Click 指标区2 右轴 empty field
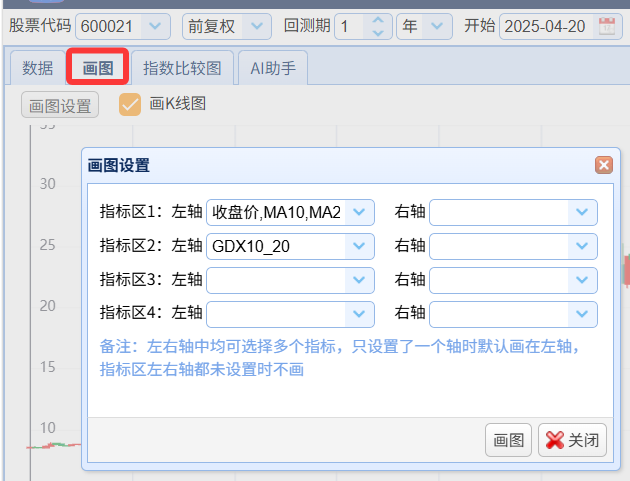Viewport: 630px width, 481px height. click(x=499, y=246)
